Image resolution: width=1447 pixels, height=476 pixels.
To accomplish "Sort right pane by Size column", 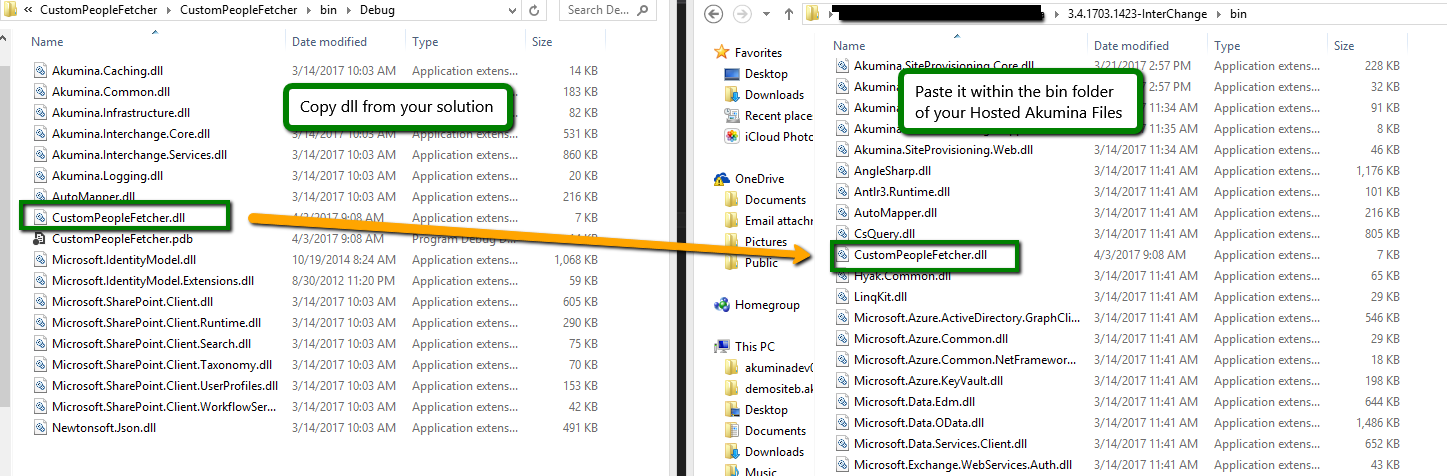I will tap(1343, 46).
